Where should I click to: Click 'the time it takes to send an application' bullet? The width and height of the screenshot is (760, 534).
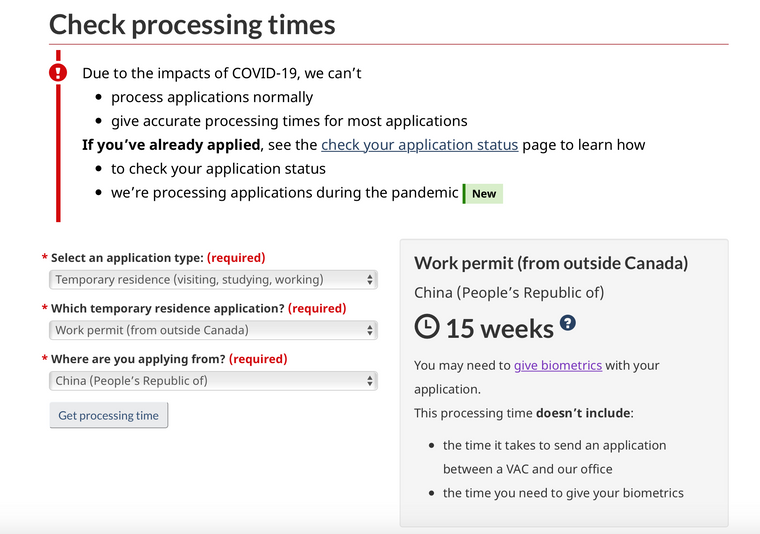554,457
